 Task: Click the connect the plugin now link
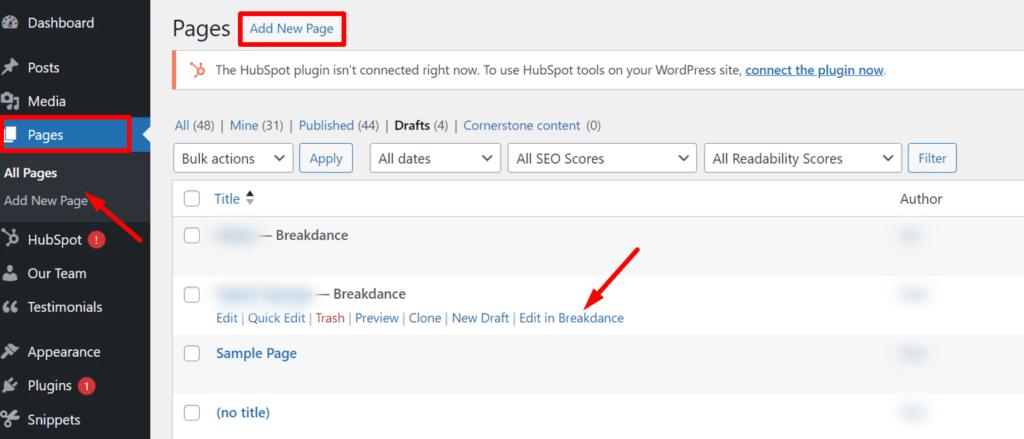coord(814,70)
